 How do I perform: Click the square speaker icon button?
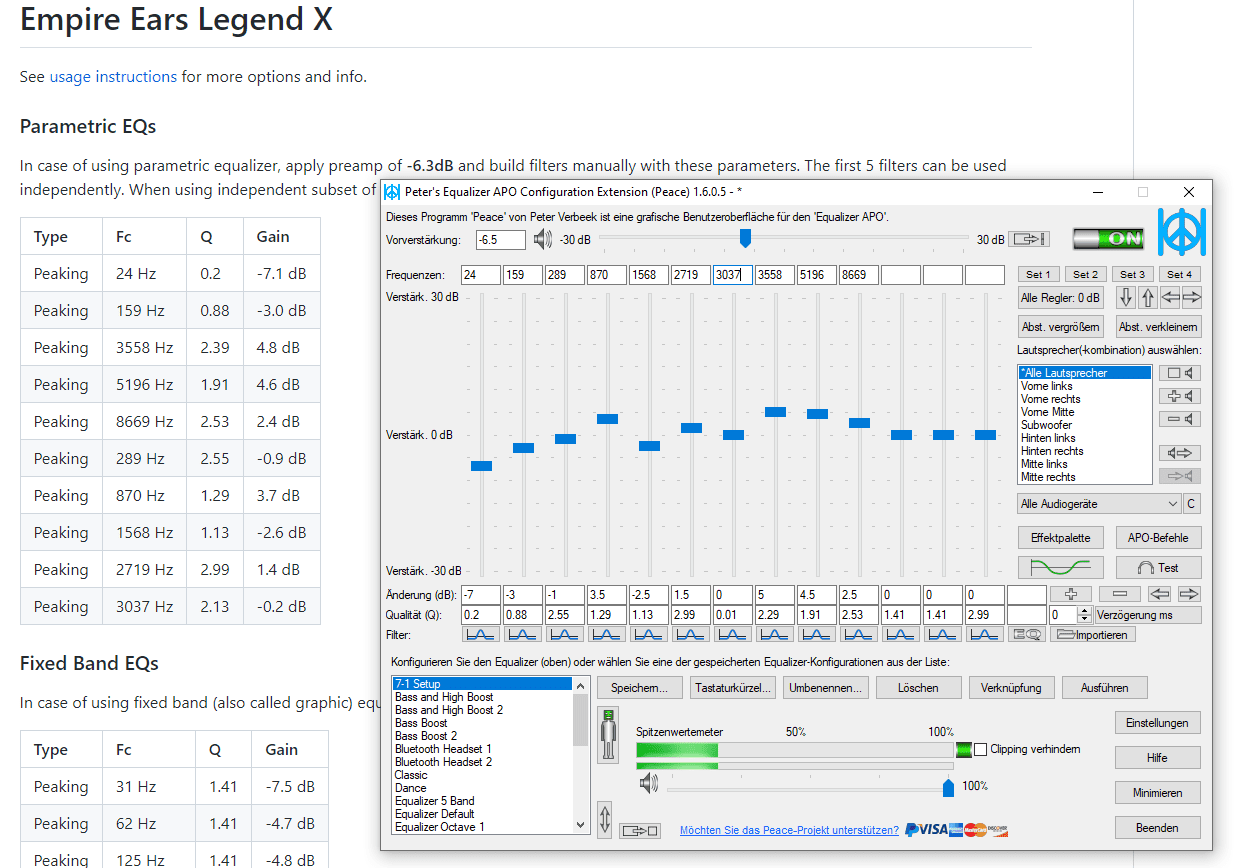pos(1180,373)
